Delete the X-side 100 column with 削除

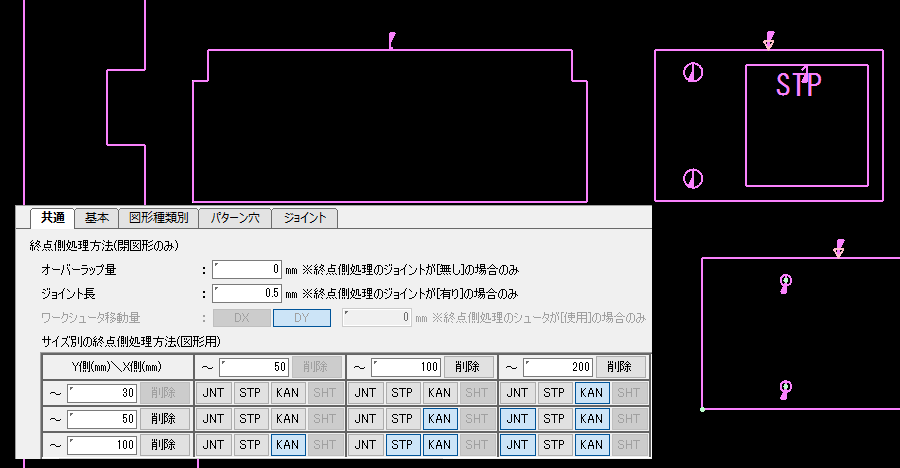(x=467, y=367)
